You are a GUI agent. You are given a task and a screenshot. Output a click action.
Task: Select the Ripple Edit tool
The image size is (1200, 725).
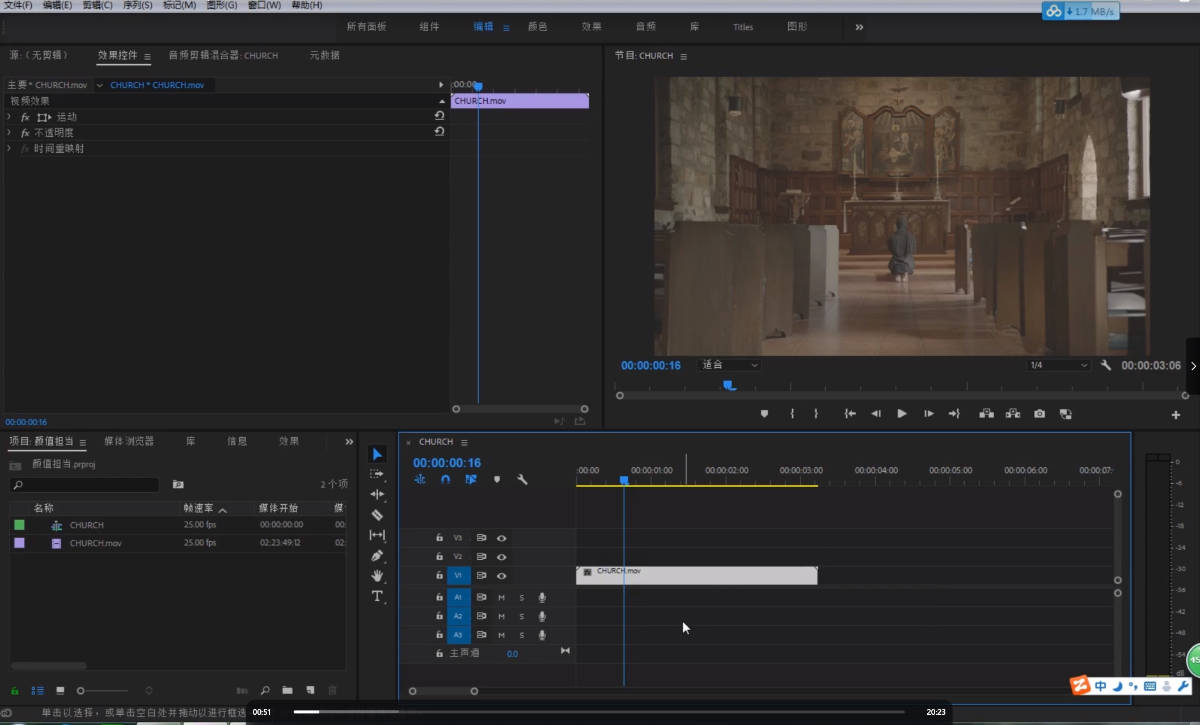pyautogui.click(x=377, y=494)
